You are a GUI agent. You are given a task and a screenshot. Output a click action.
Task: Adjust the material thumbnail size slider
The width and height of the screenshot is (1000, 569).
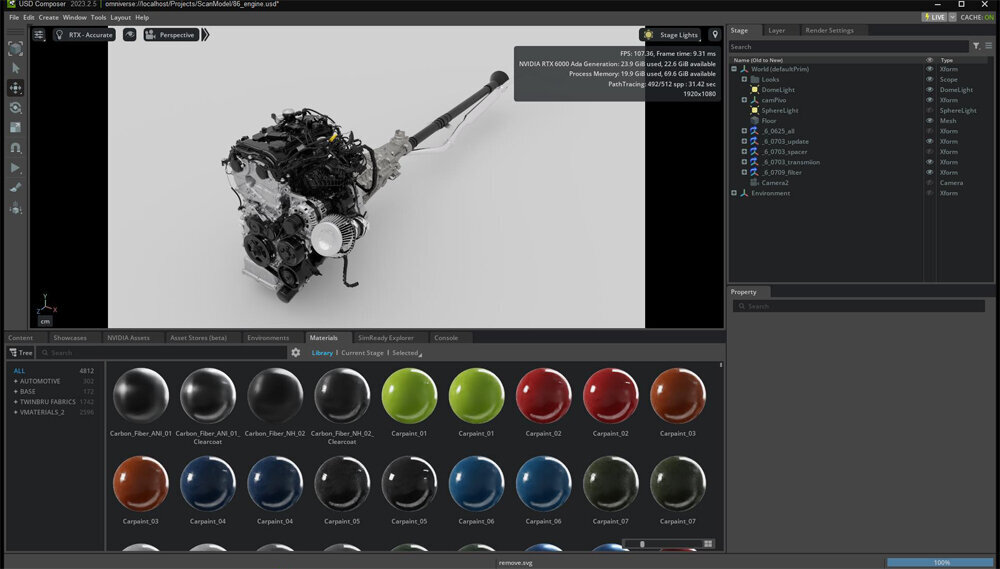pos(643,544)
